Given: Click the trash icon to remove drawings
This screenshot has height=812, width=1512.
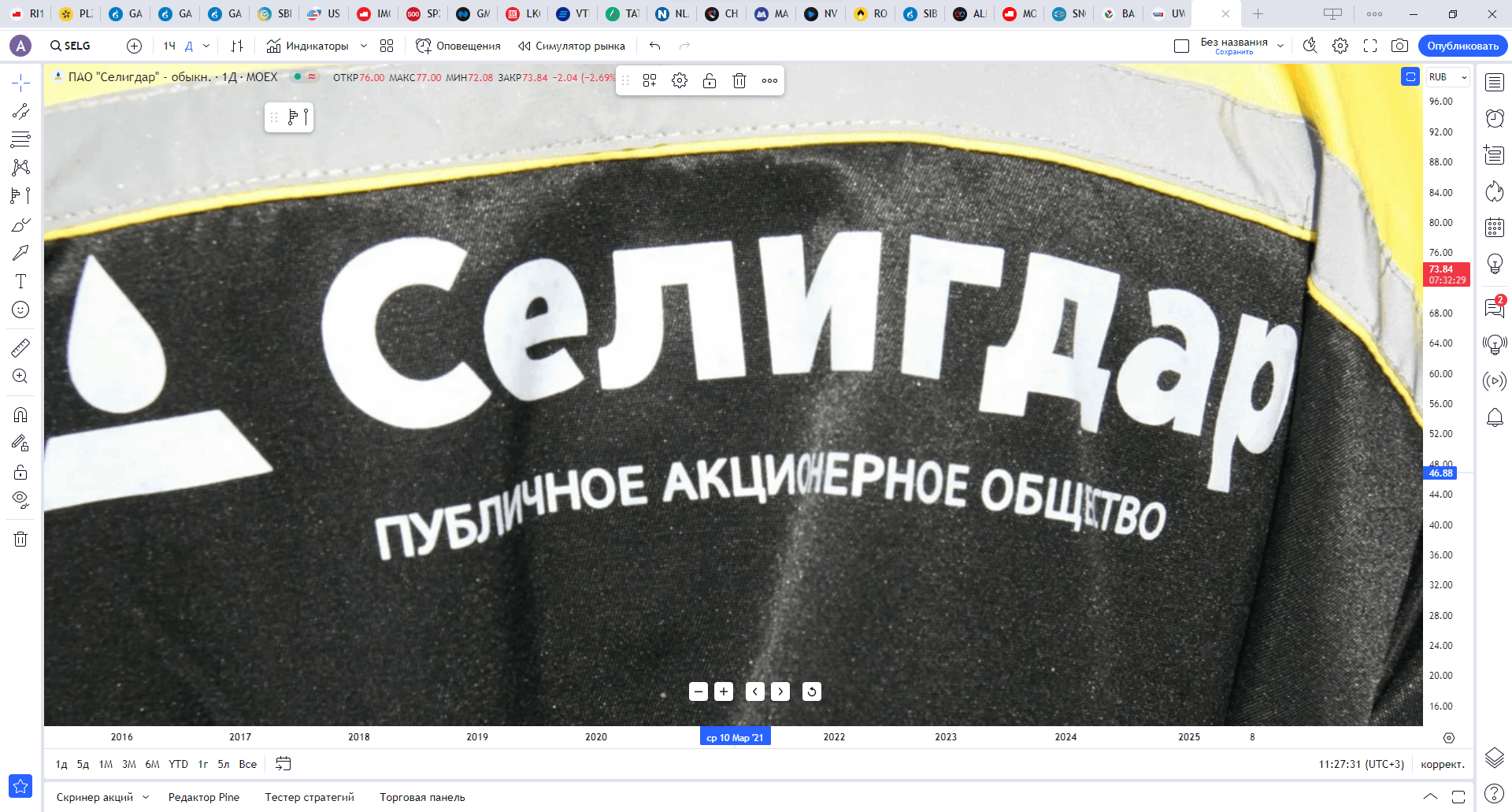Looking at the screenshot, I should [x=20, y=539].
